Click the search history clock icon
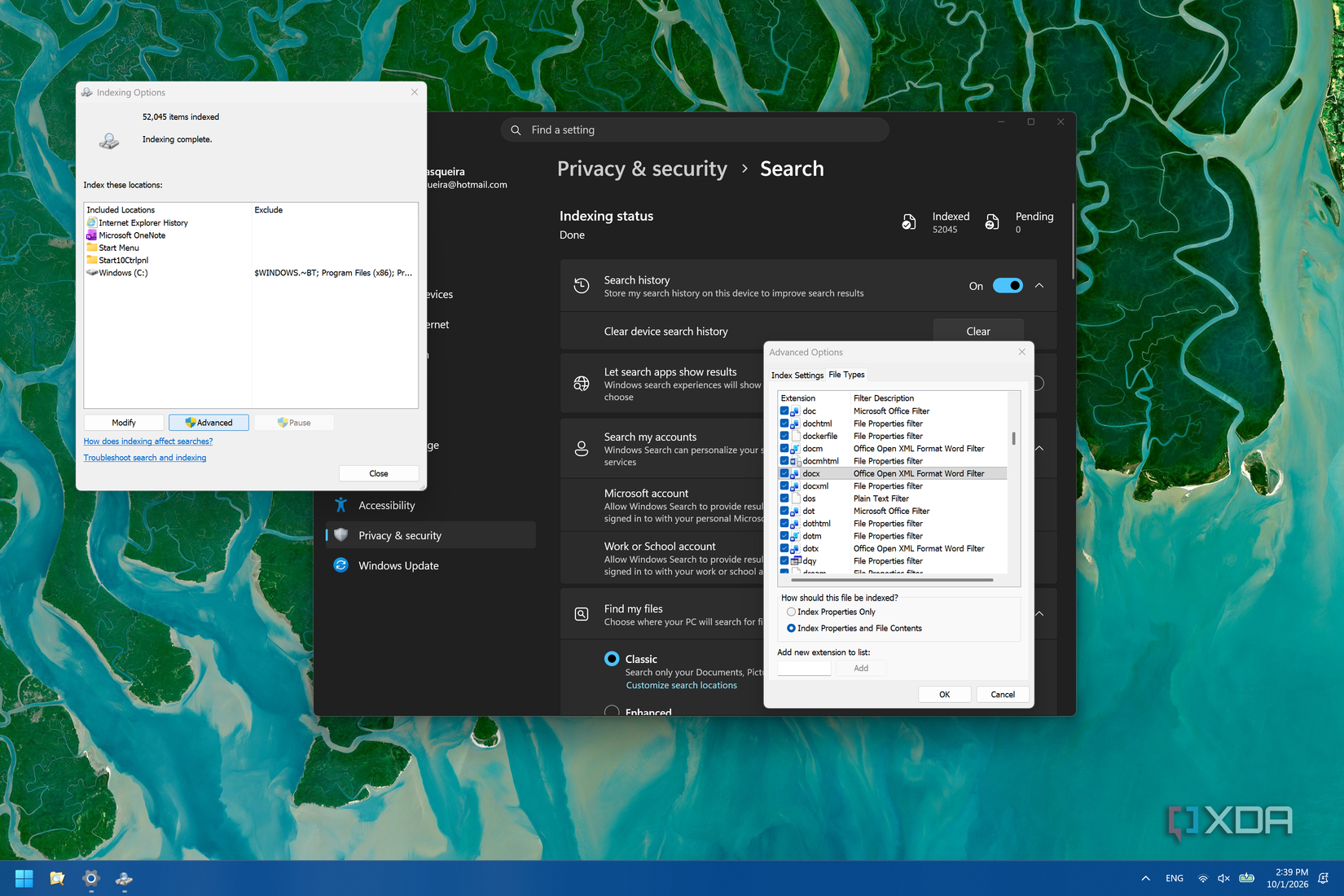Image resolution: width=1344 pixels, height=896 pixels. click(x=582, y=286)
